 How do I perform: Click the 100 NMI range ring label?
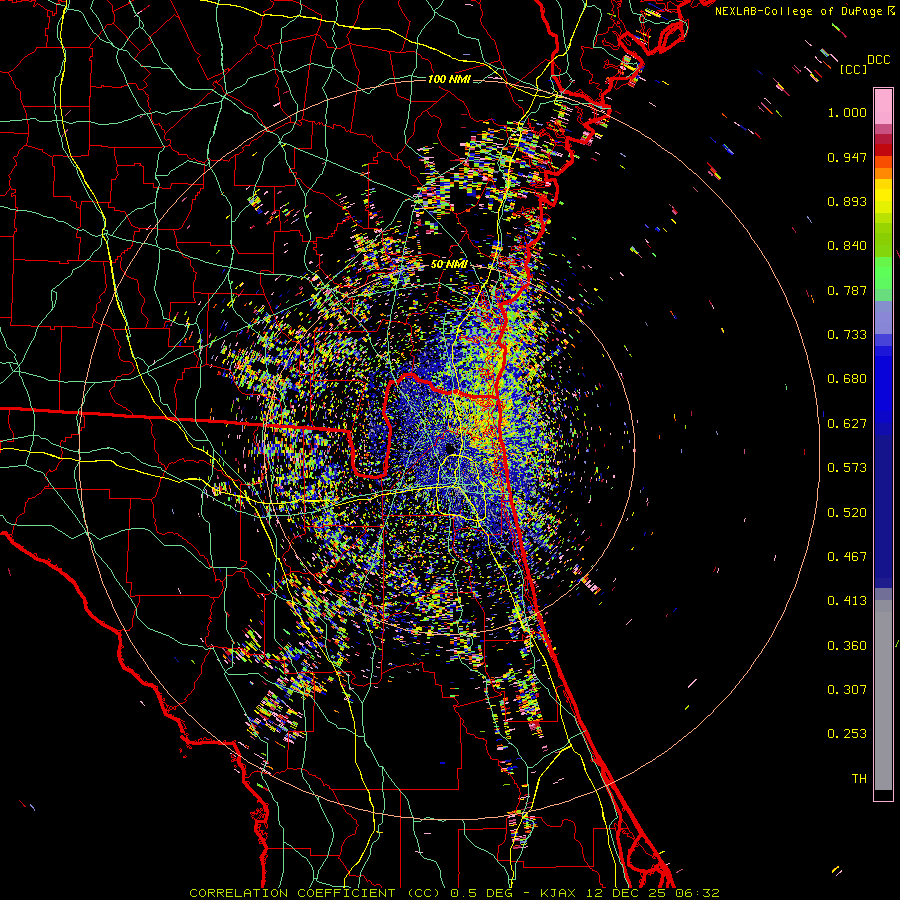pyautogui.click(x=449, y=79)
